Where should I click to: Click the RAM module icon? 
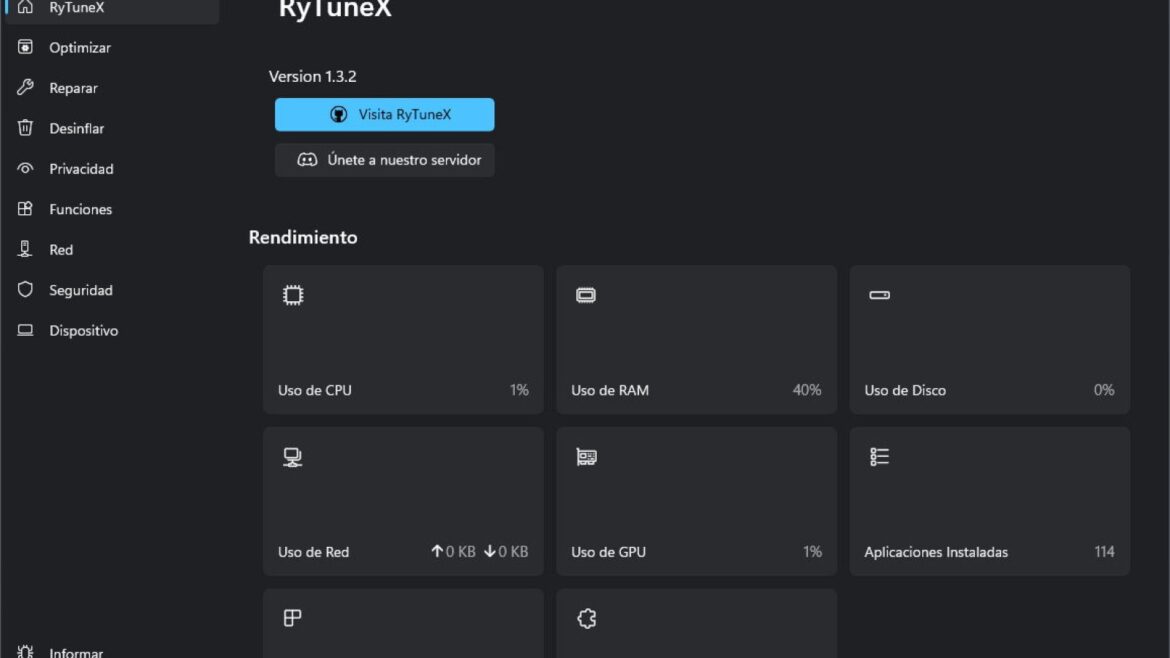(586, 295)
